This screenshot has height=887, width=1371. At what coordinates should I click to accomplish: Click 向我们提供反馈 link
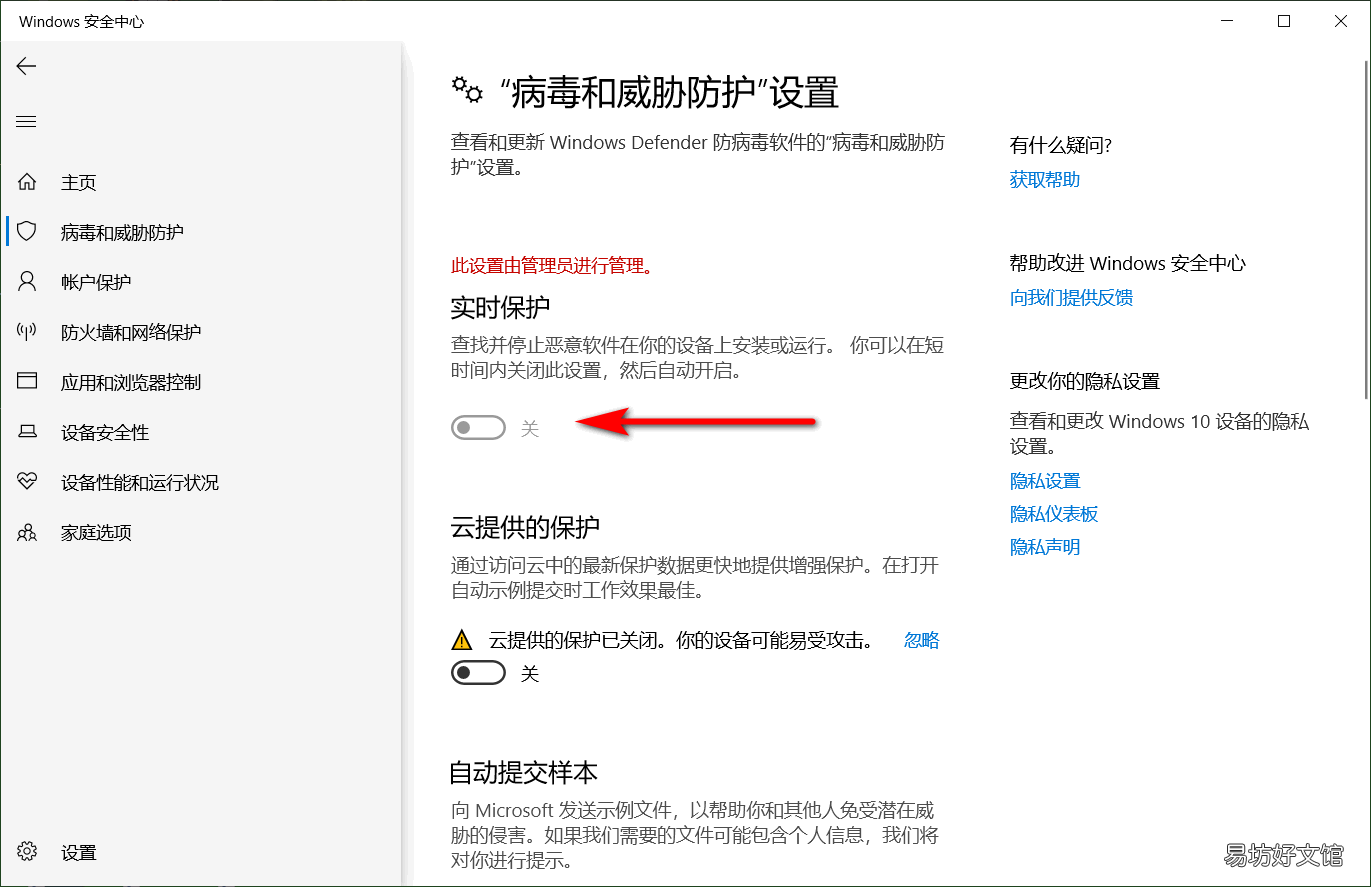pyautogui.click(x=1071, y=297)
